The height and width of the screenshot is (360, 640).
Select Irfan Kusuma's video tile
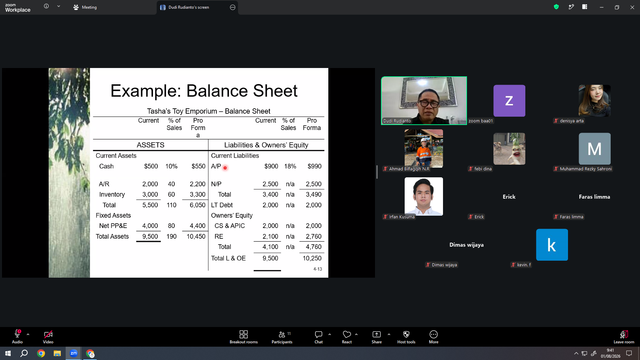424,196
